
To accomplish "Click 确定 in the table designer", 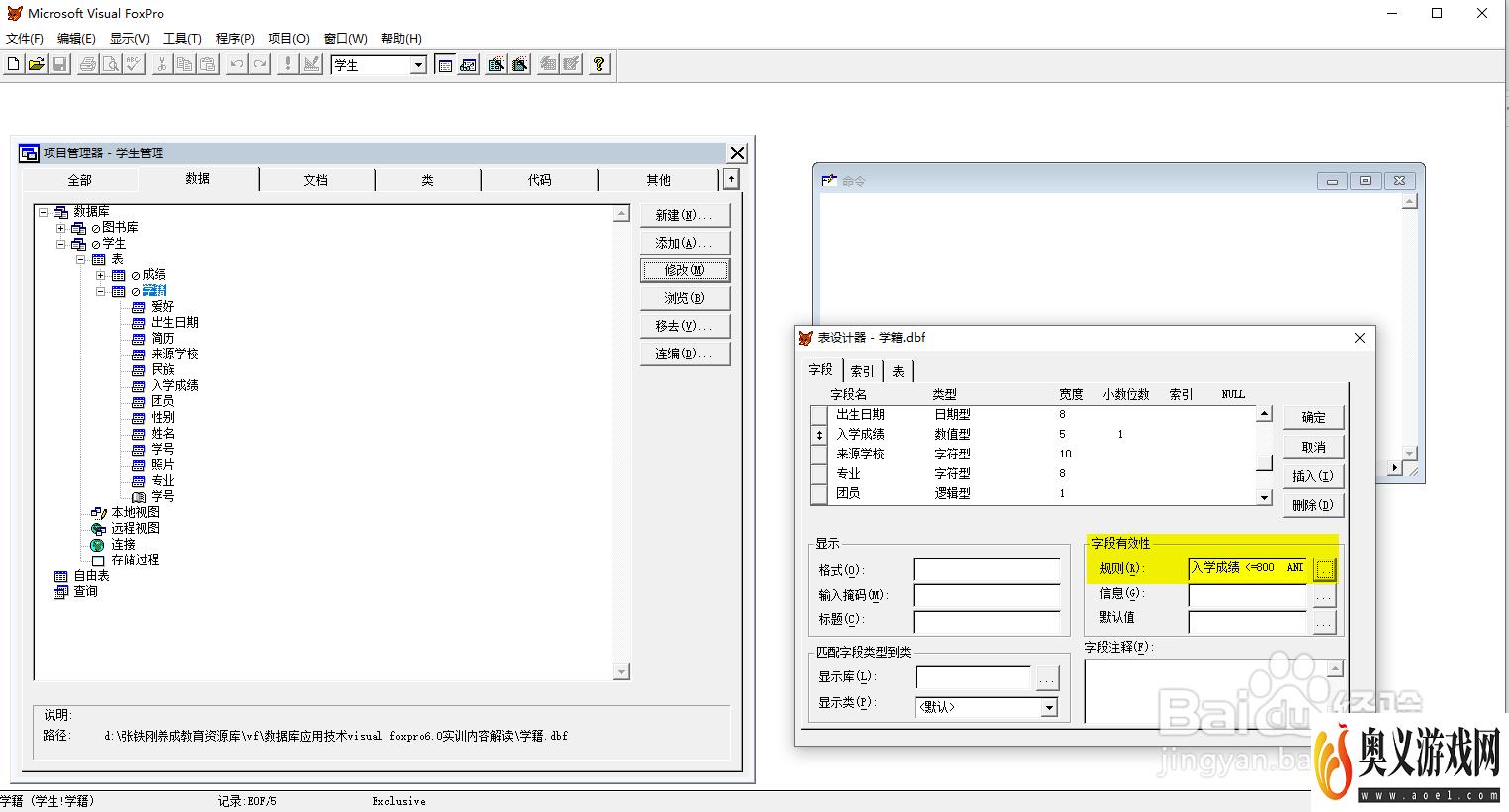I will 1313,417.
